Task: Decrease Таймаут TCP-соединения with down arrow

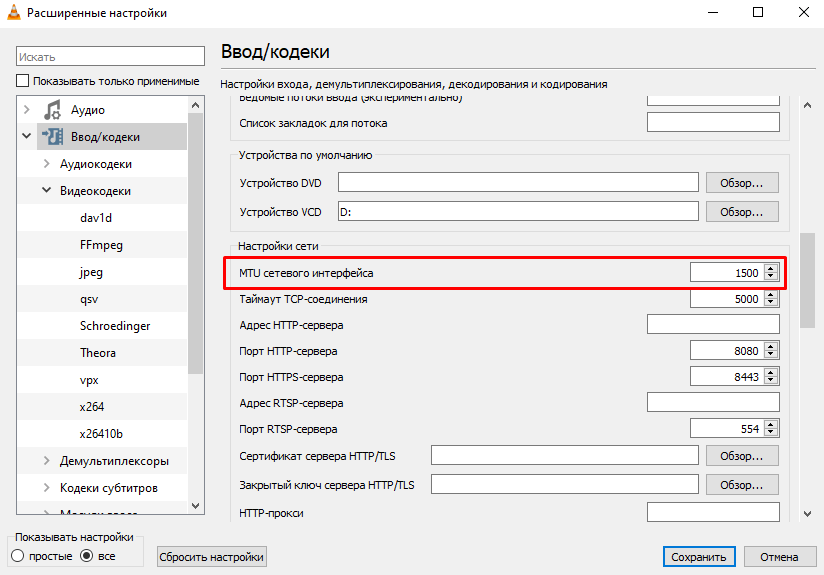Action: [x=770, y=303]
